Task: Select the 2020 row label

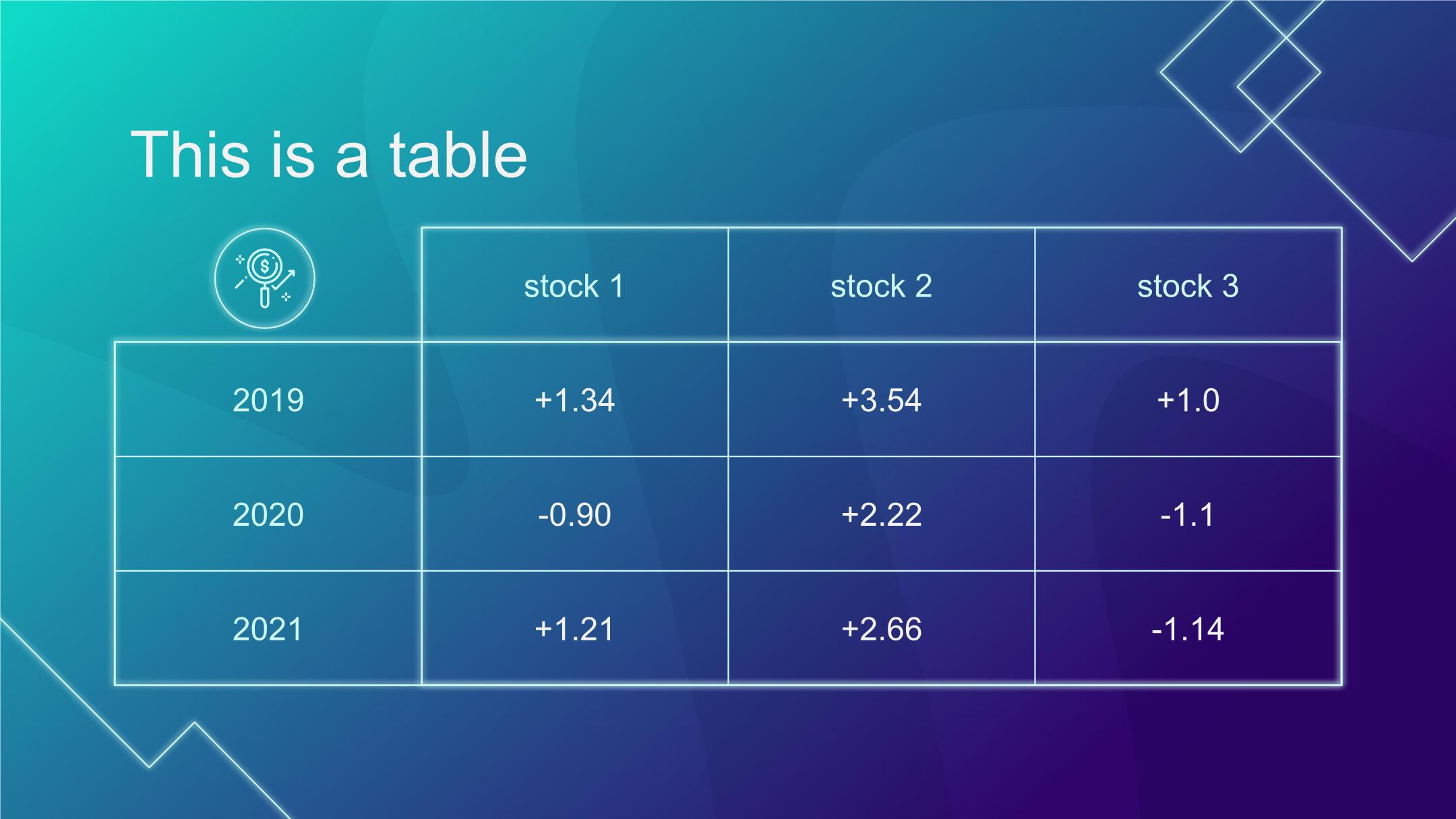Action: pos(268,514)
